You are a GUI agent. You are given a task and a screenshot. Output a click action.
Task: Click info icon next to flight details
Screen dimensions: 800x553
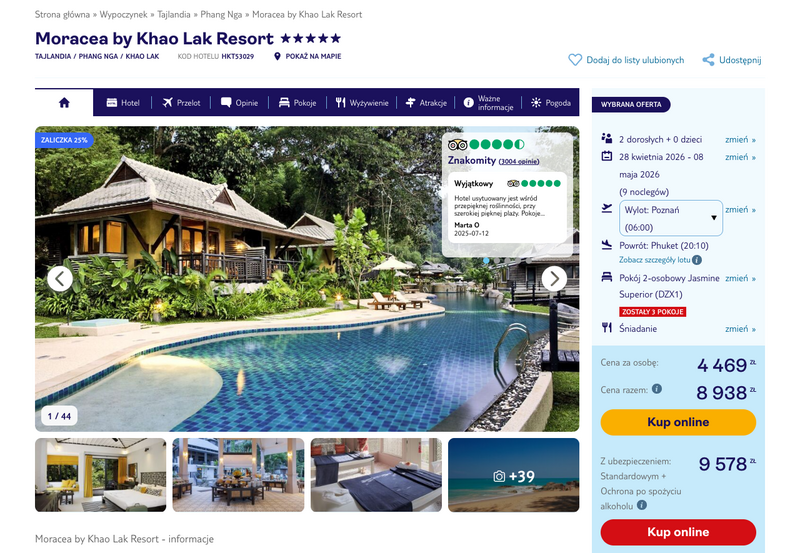pyautogui.click(x=697, y=260)
